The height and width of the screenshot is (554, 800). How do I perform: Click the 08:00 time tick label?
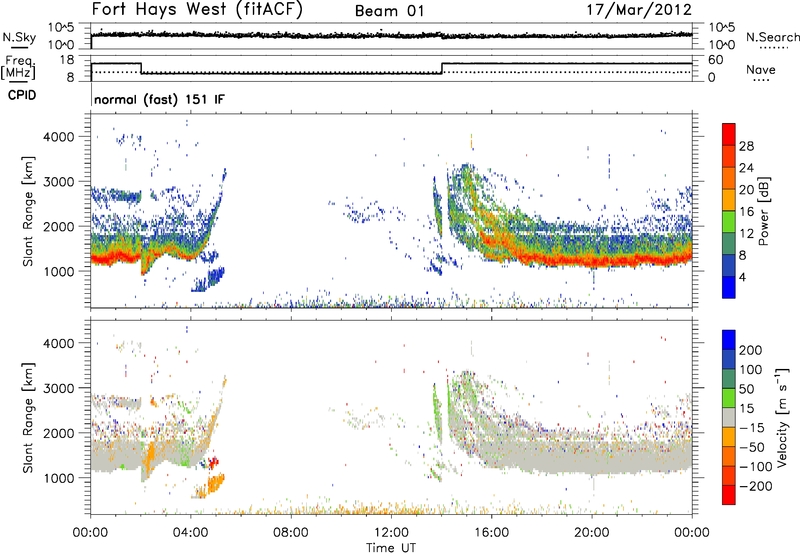[x=291, y=533]
